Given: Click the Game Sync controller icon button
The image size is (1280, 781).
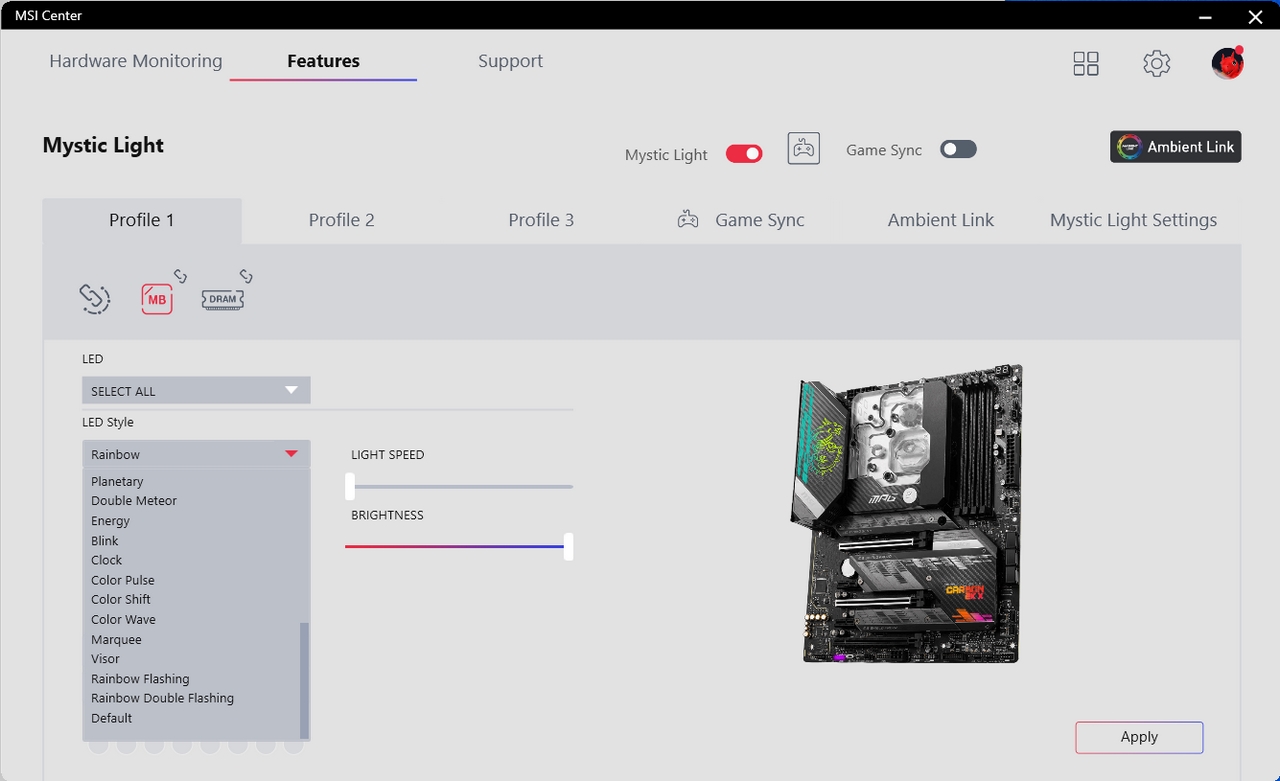Looking at the screenshot, I should 804,149.
